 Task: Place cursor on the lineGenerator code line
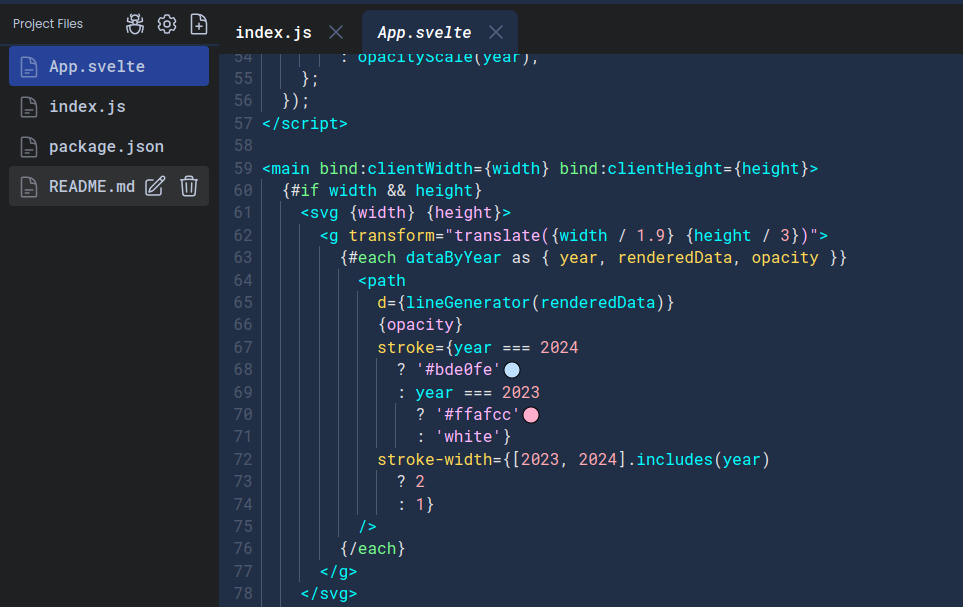click(x=526, y=302)
